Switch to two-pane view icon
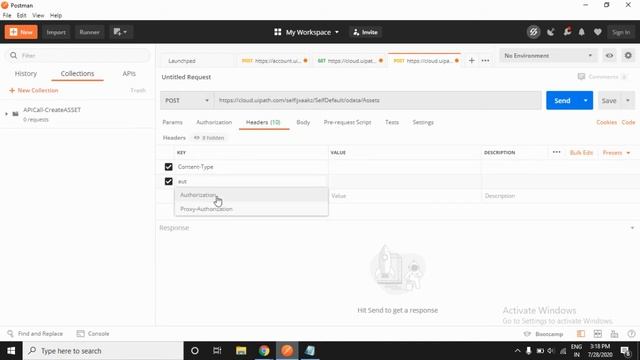 pyautogui.click(x=598, y=334)
